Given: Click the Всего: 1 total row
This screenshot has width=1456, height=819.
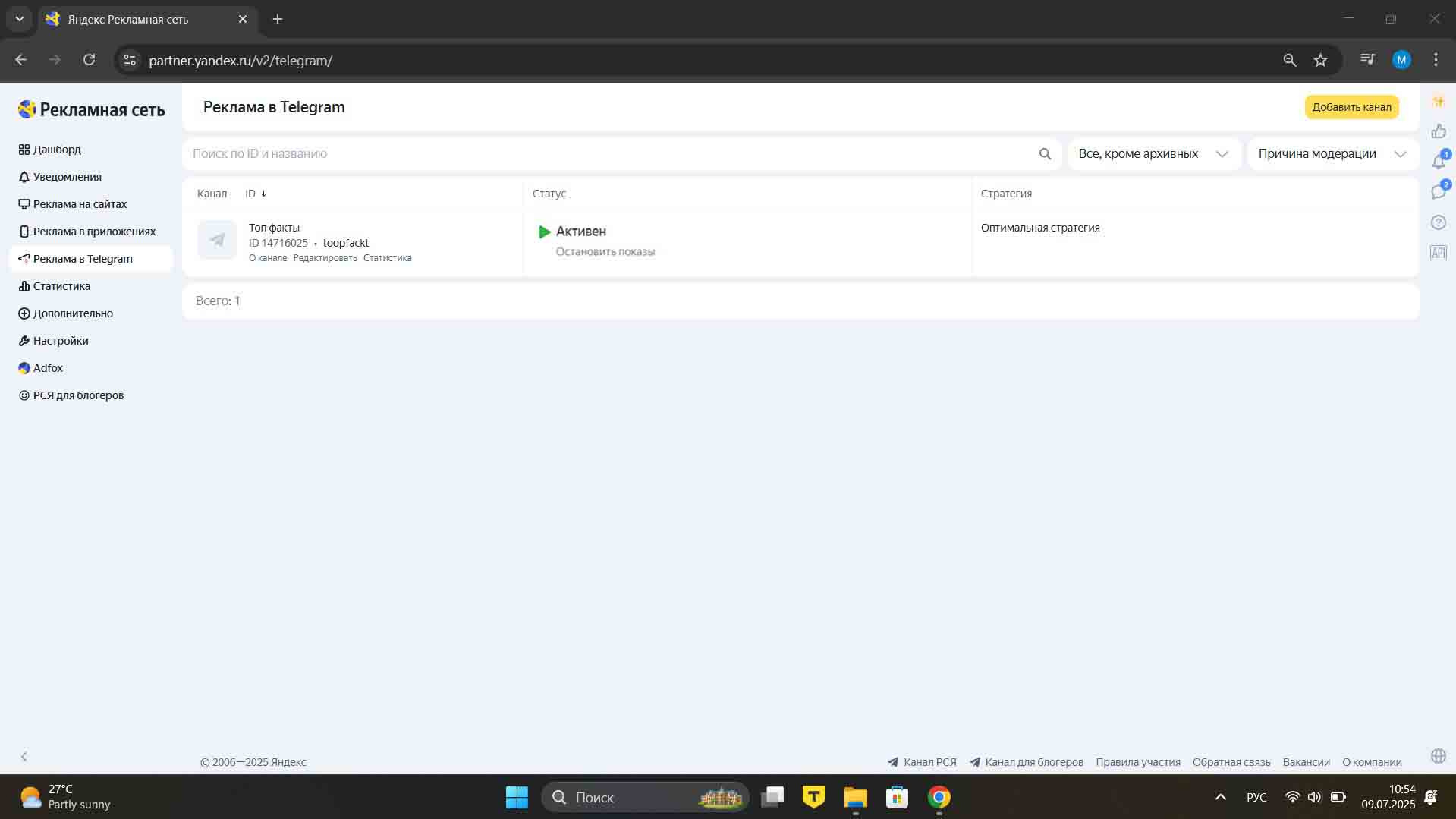Looking at the screenshot, I should [x=800, y=301].
